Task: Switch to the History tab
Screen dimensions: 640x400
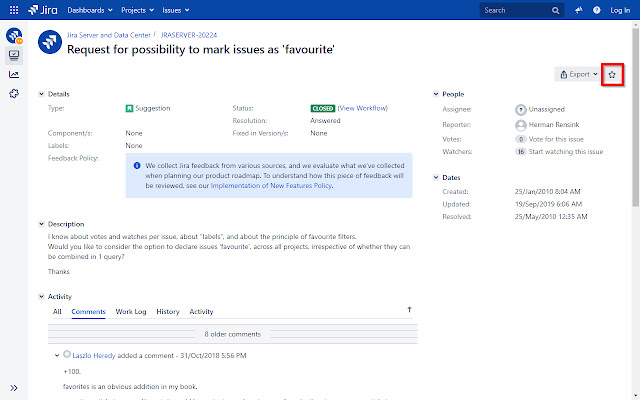Action: [x=168, y=311]
